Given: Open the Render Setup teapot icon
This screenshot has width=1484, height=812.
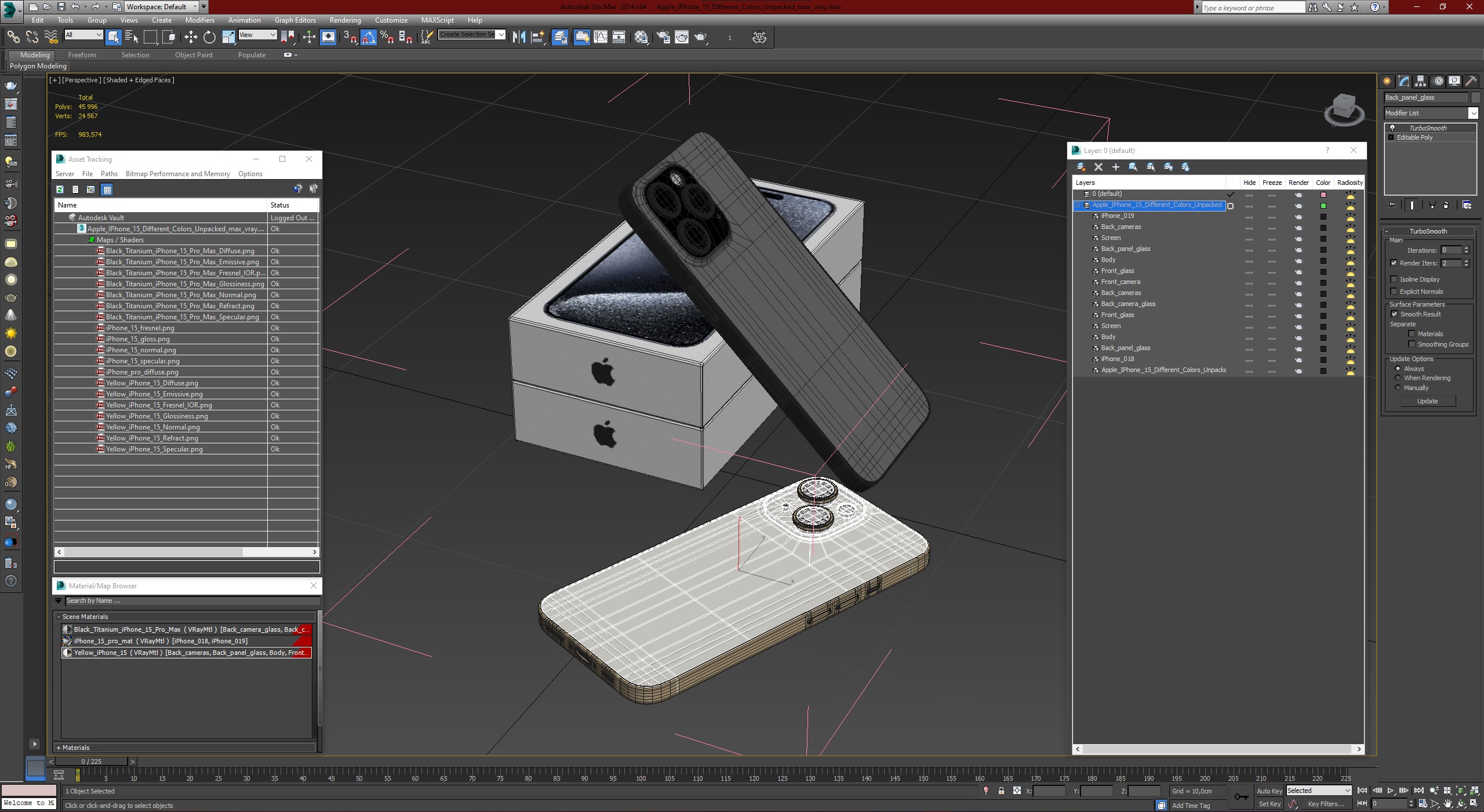Looking at the screenshot, I should click(x=663, y=37).
